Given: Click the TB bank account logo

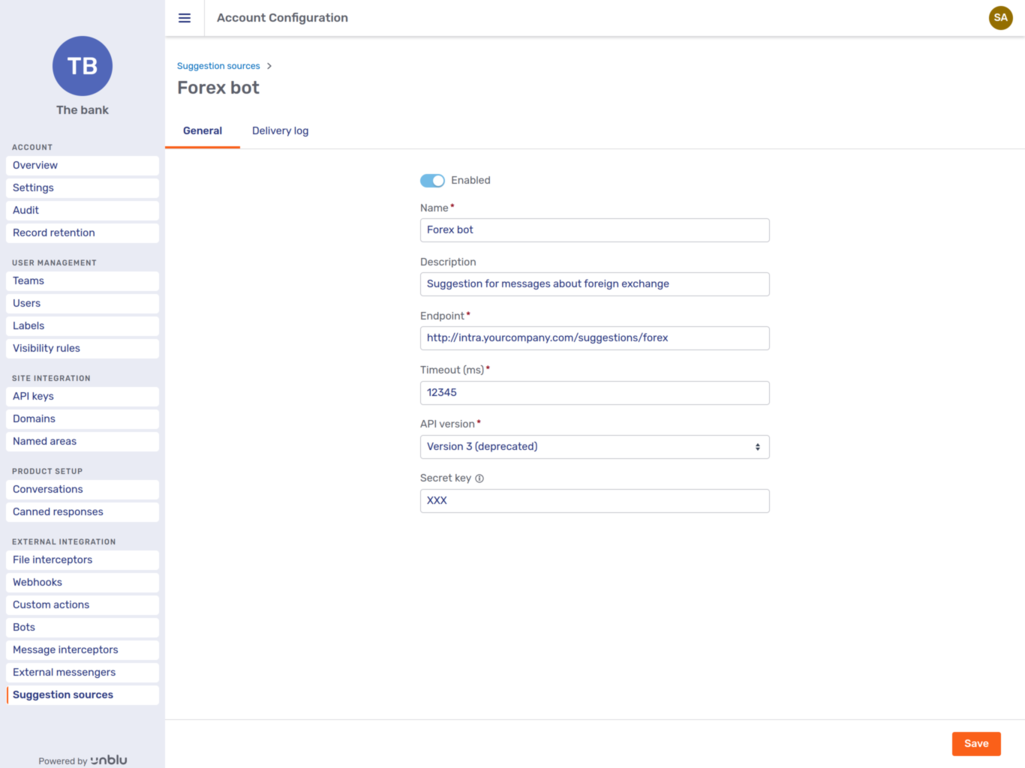Looking at the screenshot, I should click(82, 66).
